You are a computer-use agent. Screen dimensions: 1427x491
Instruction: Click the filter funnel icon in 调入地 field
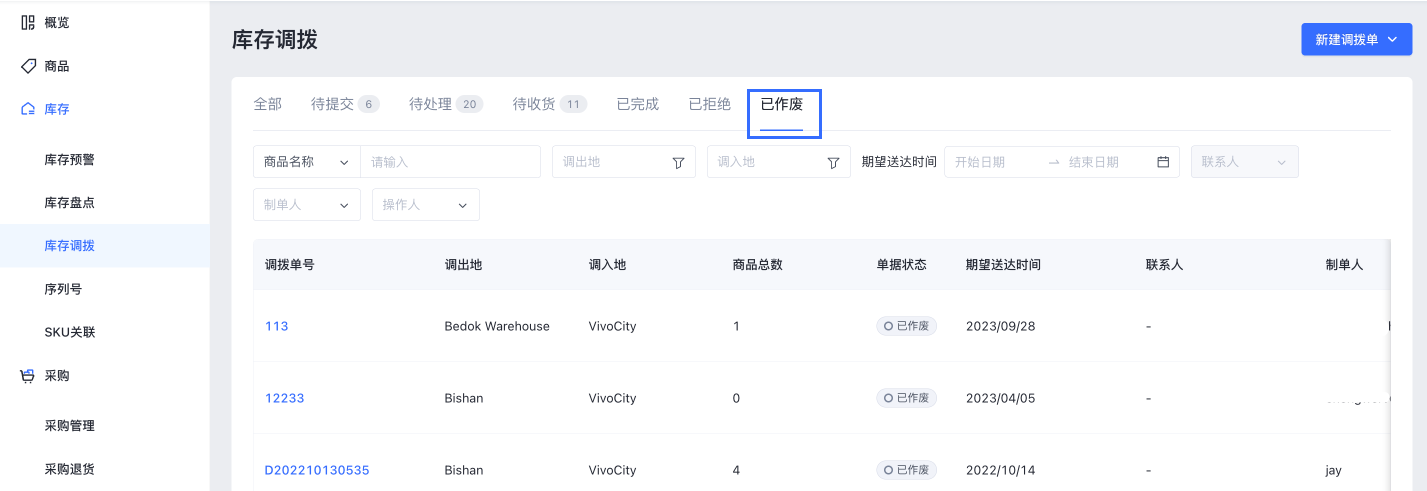click(x=833, y=162)
